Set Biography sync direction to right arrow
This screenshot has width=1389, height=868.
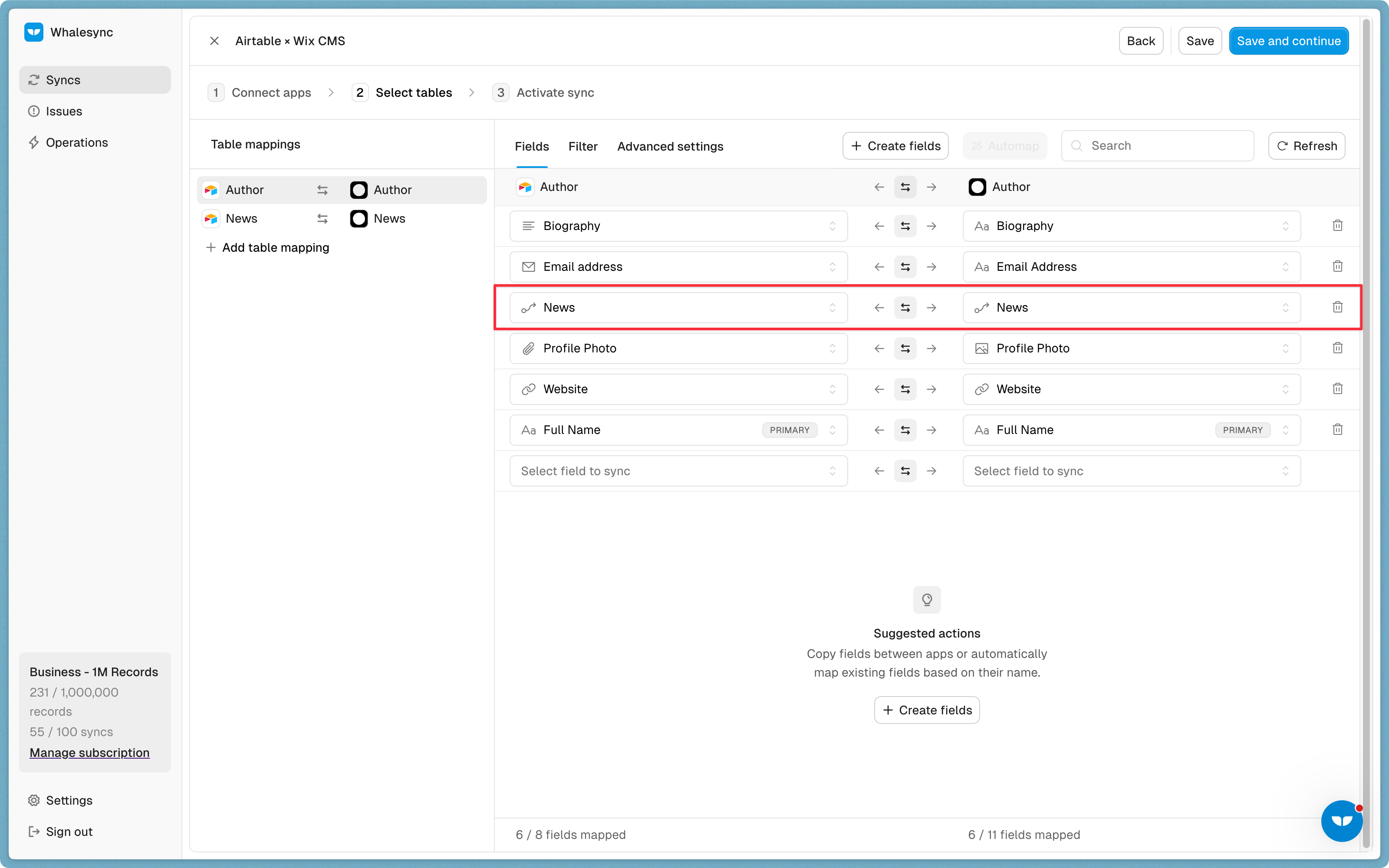point(931,226)
